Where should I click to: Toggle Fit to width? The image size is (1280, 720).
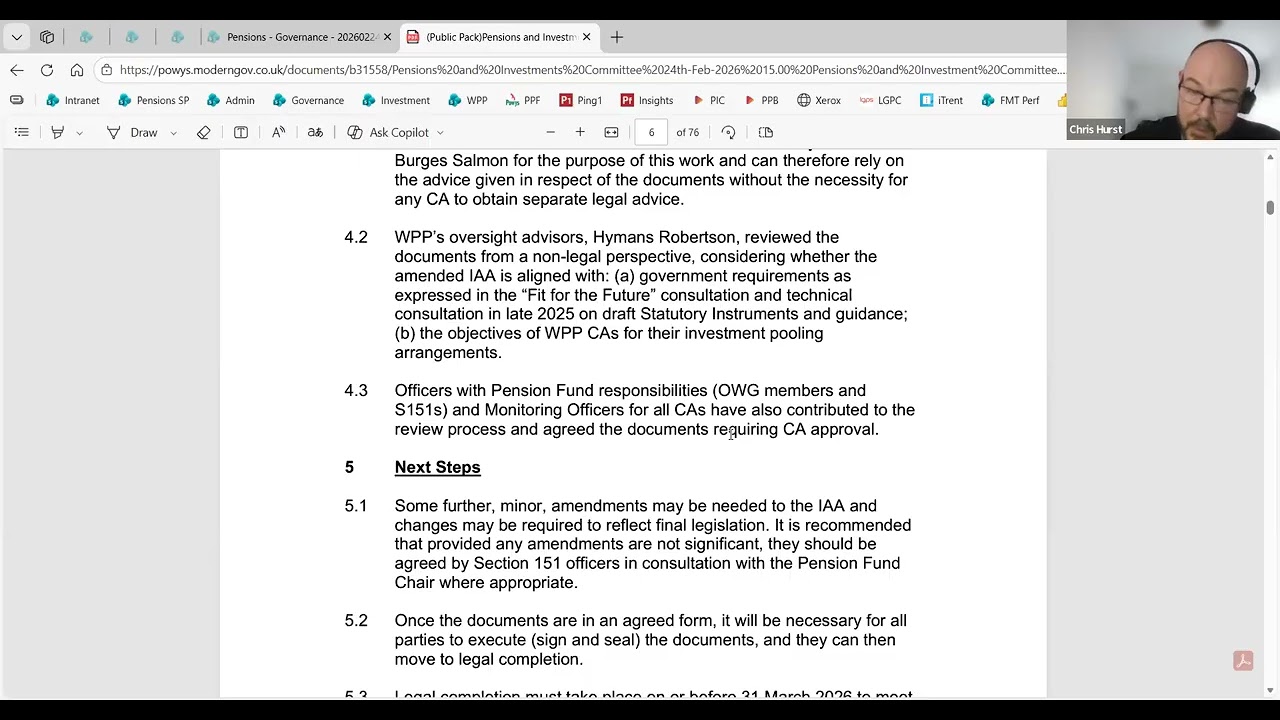coord(612,132)
